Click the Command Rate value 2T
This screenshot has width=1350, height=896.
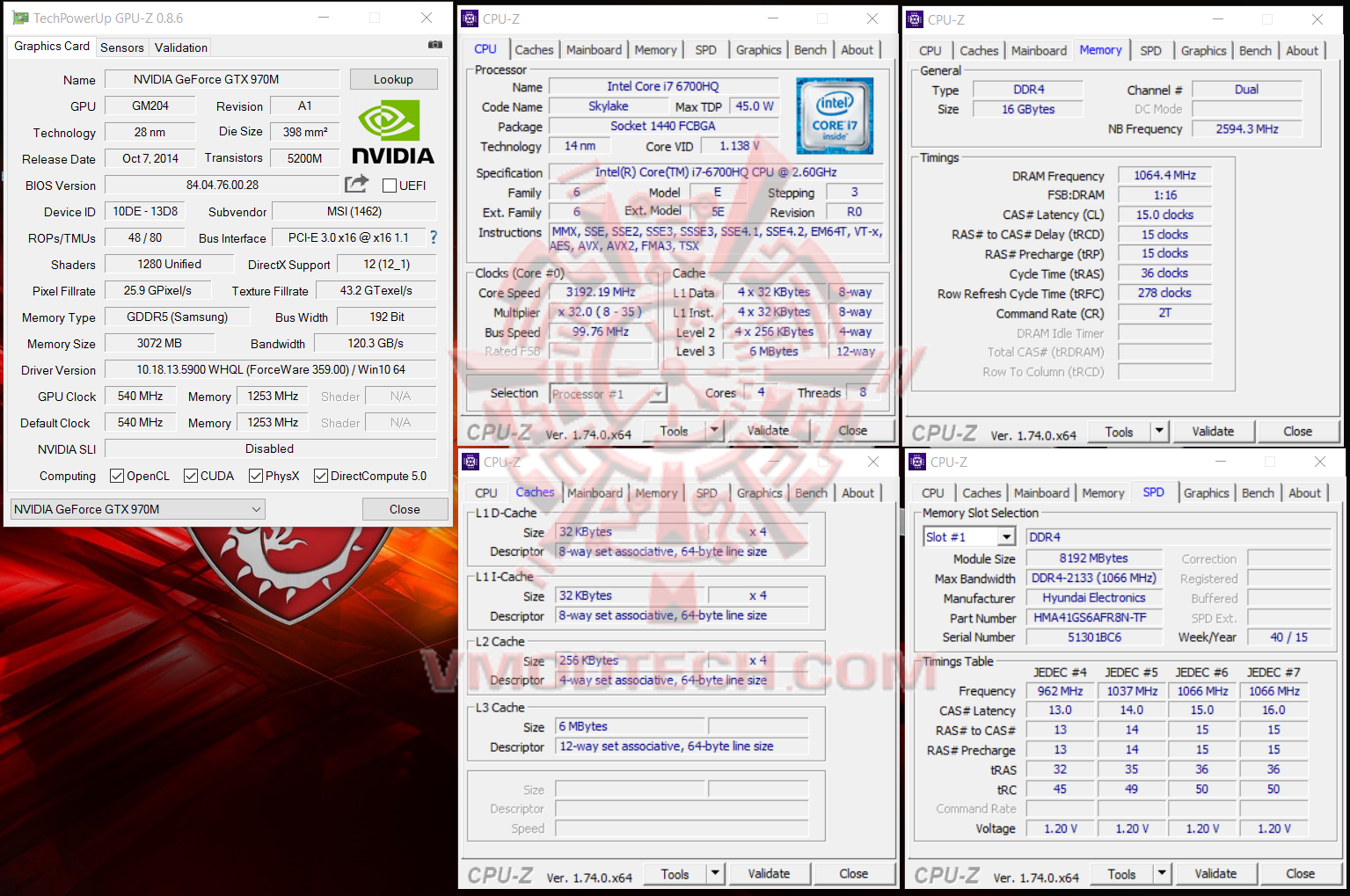tap(1164, 313)
